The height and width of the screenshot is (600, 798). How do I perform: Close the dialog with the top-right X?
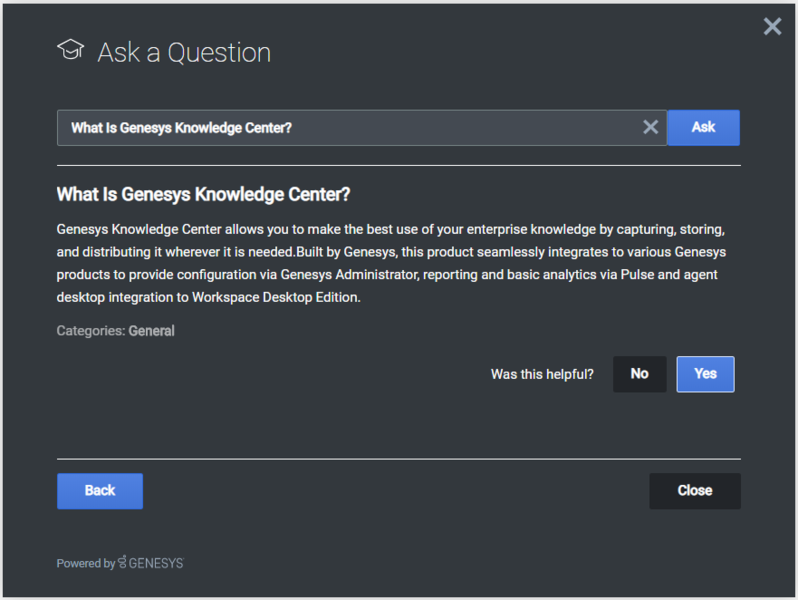pyautogui.click(x=772, y=27)
